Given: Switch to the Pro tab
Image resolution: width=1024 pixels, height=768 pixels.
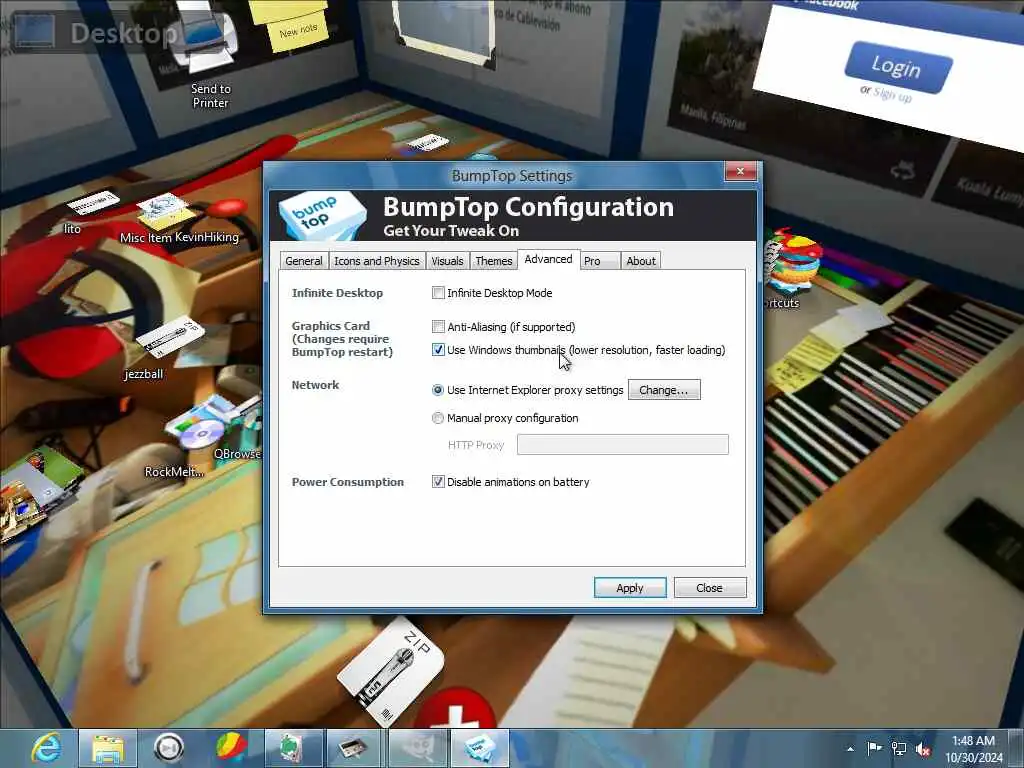Looking at the screenshot, I should point(600,261).
